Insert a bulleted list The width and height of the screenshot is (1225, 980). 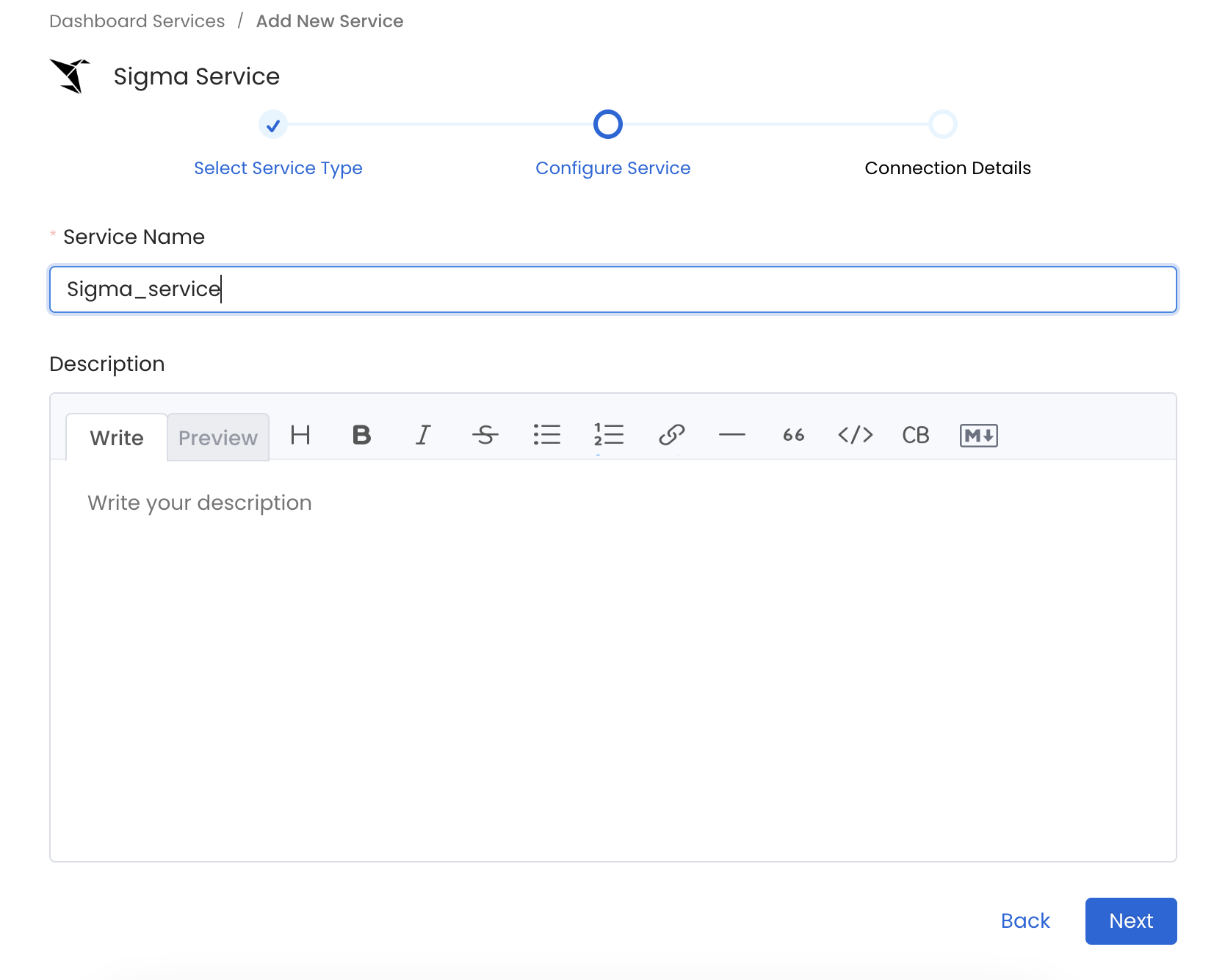pyautogui.click(x=547, y=436)
